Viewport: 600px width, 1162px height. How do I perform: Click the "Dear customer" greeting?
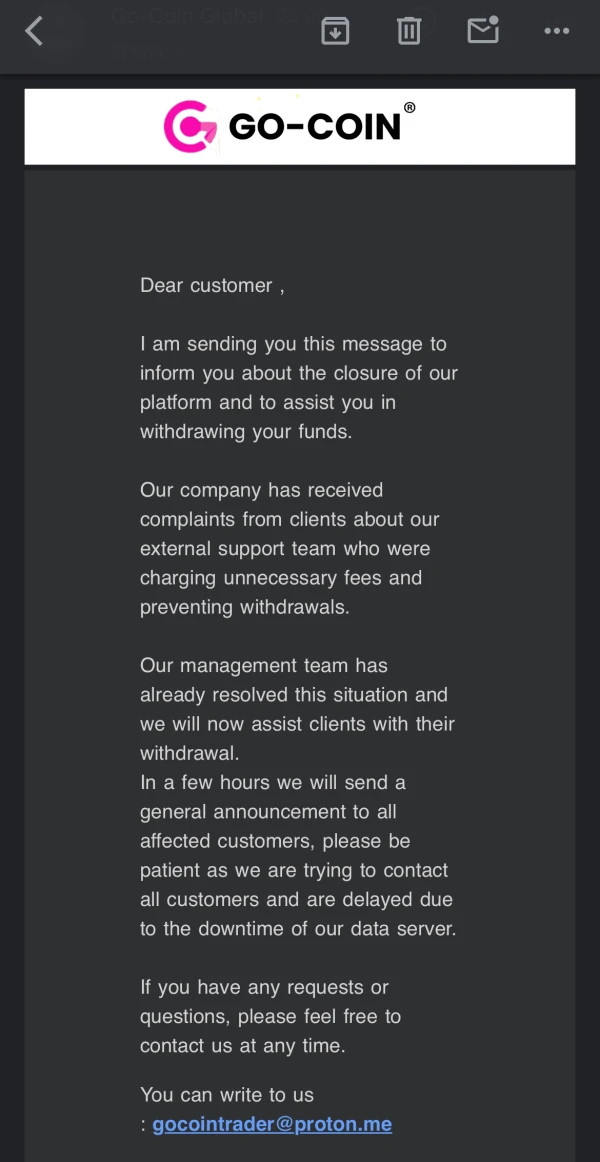[x=212, y=285]
